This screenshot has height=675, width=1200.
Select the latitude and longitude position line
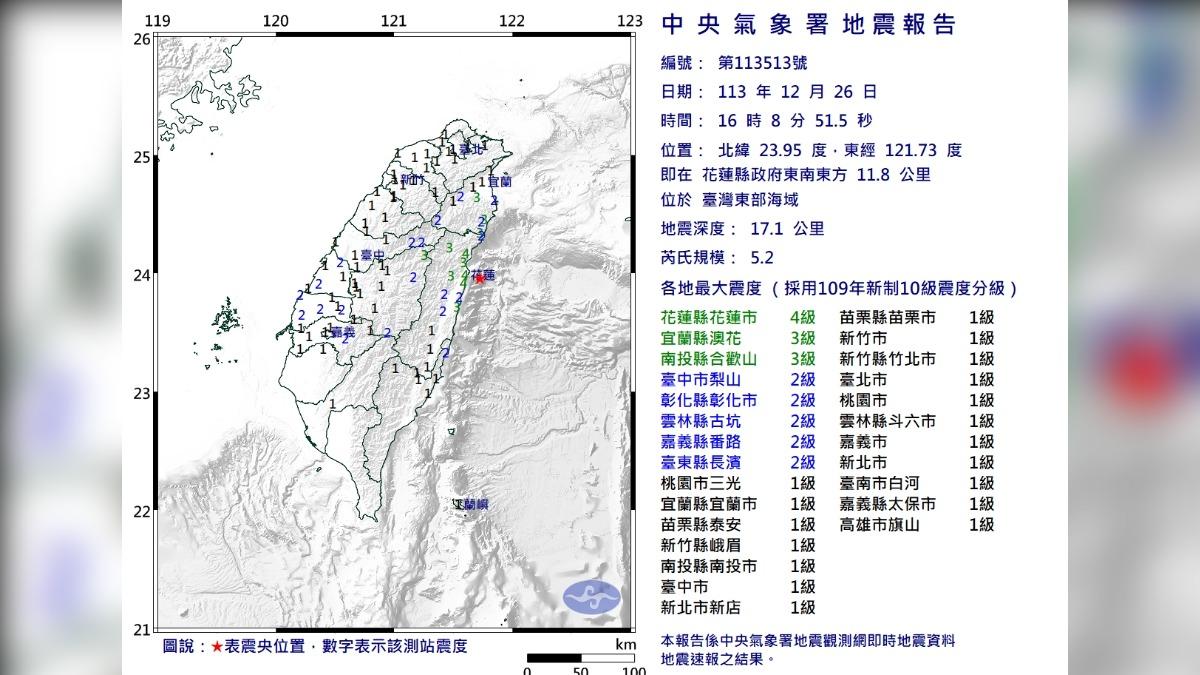(x=812, y=151)
